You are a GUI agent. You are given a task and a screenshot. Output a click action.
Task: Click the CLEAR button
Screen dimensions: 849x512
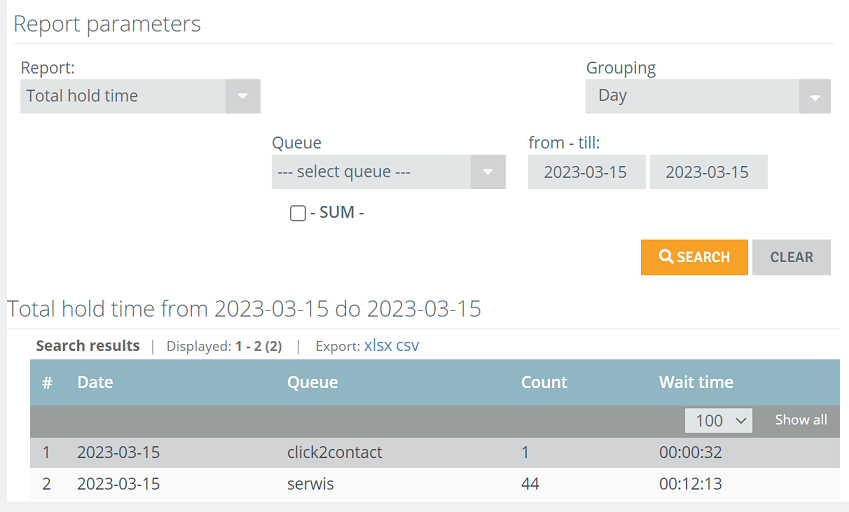pyautogui.click(x=791, y=257)
